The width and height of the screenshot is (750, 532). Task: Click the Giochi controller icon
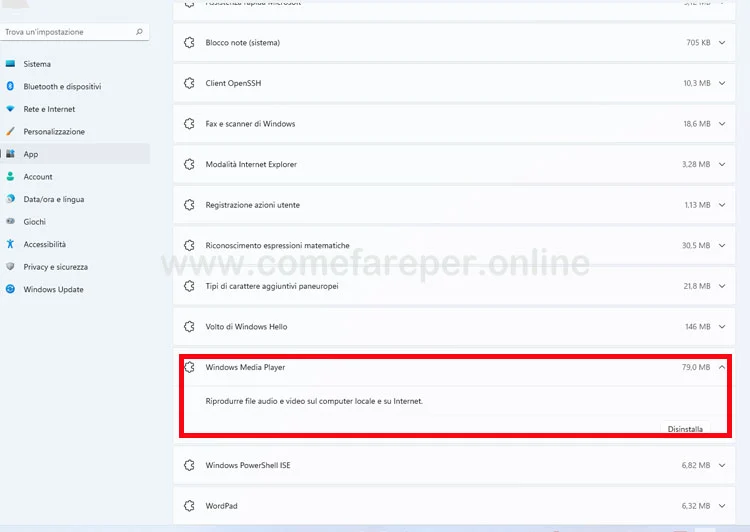point(10,221)
